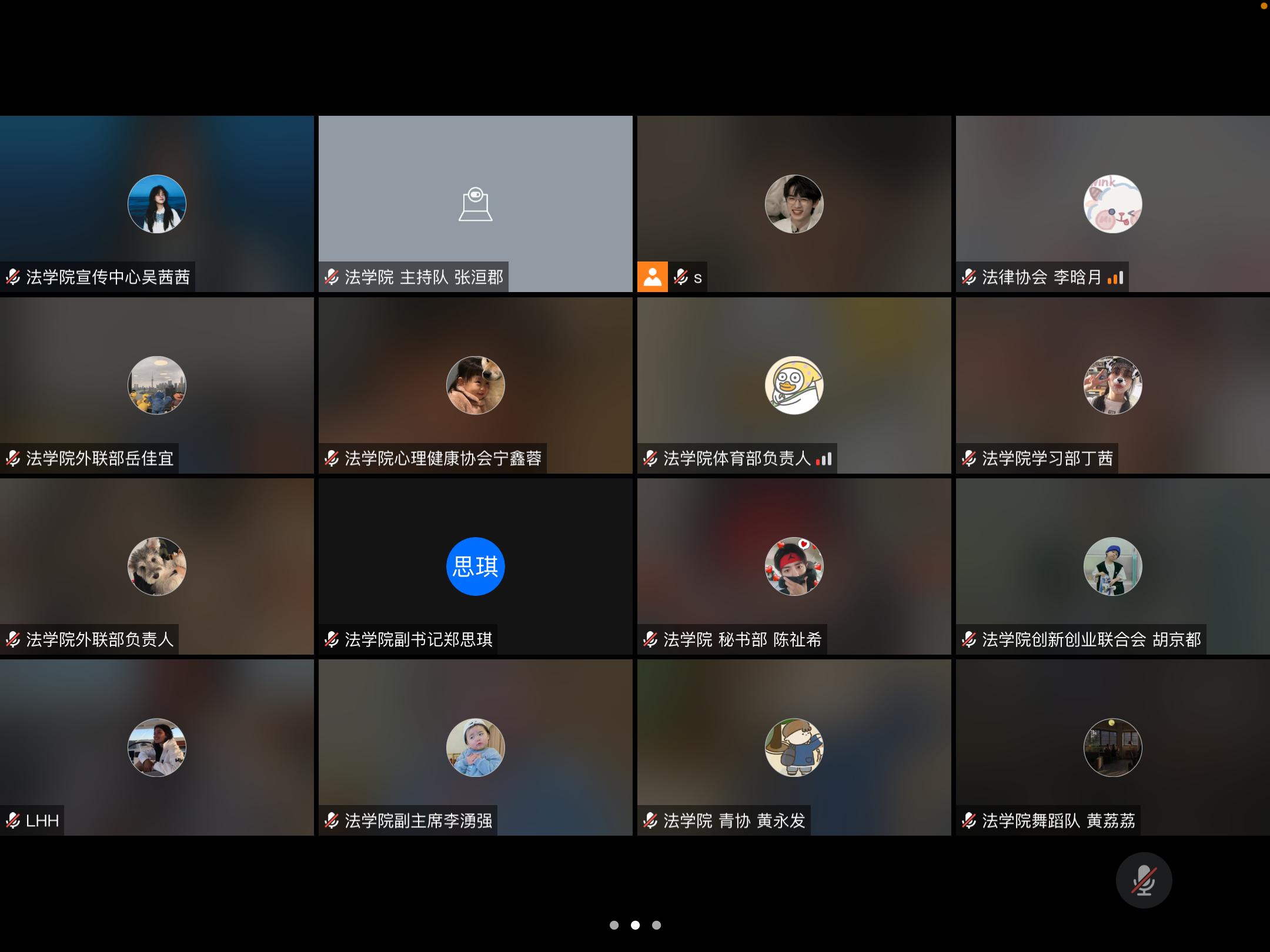Click the 法学院学习部丁茜 avatar

tap(1112, 385)
